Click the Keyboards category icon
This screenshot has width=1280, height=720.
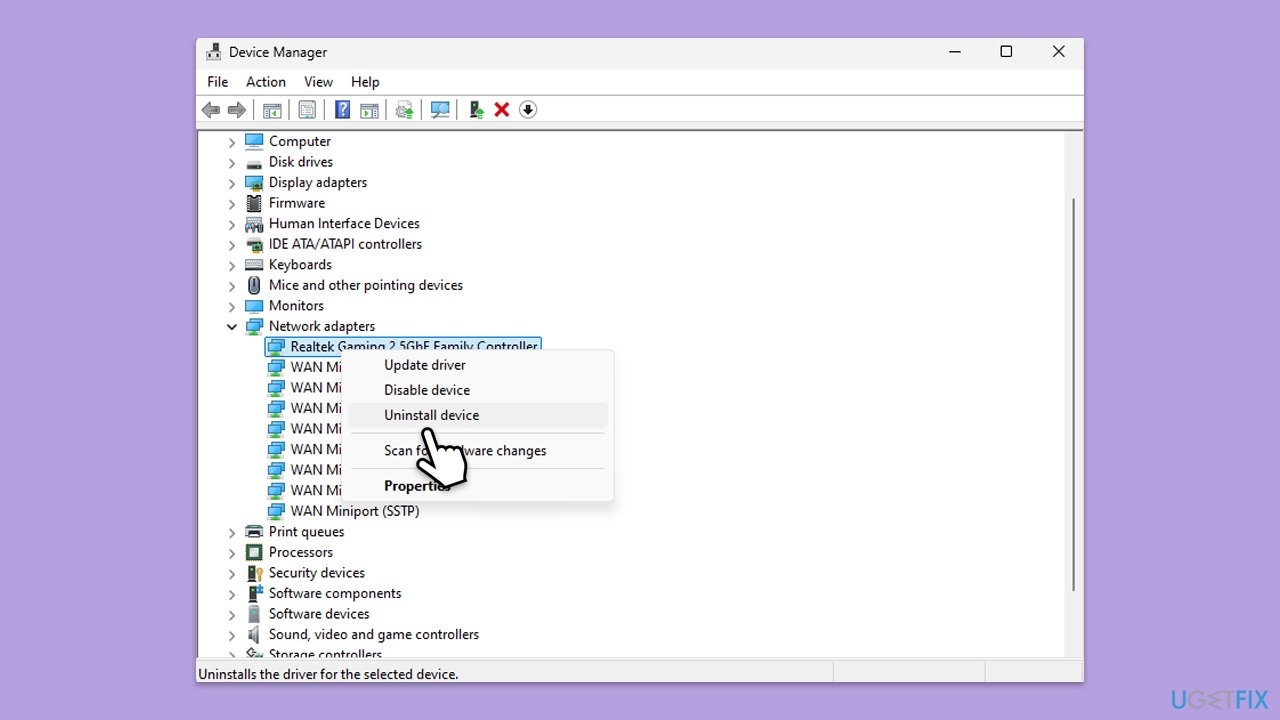click(254, 265)
